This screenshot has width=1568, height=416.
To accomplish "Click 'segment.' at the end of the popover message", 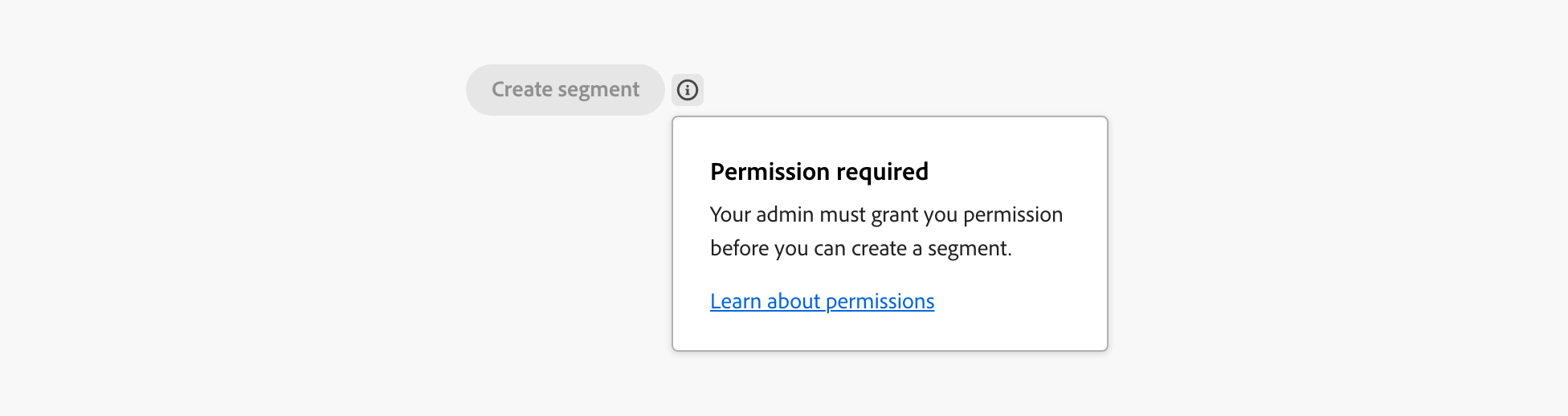I will pos(970,249).
